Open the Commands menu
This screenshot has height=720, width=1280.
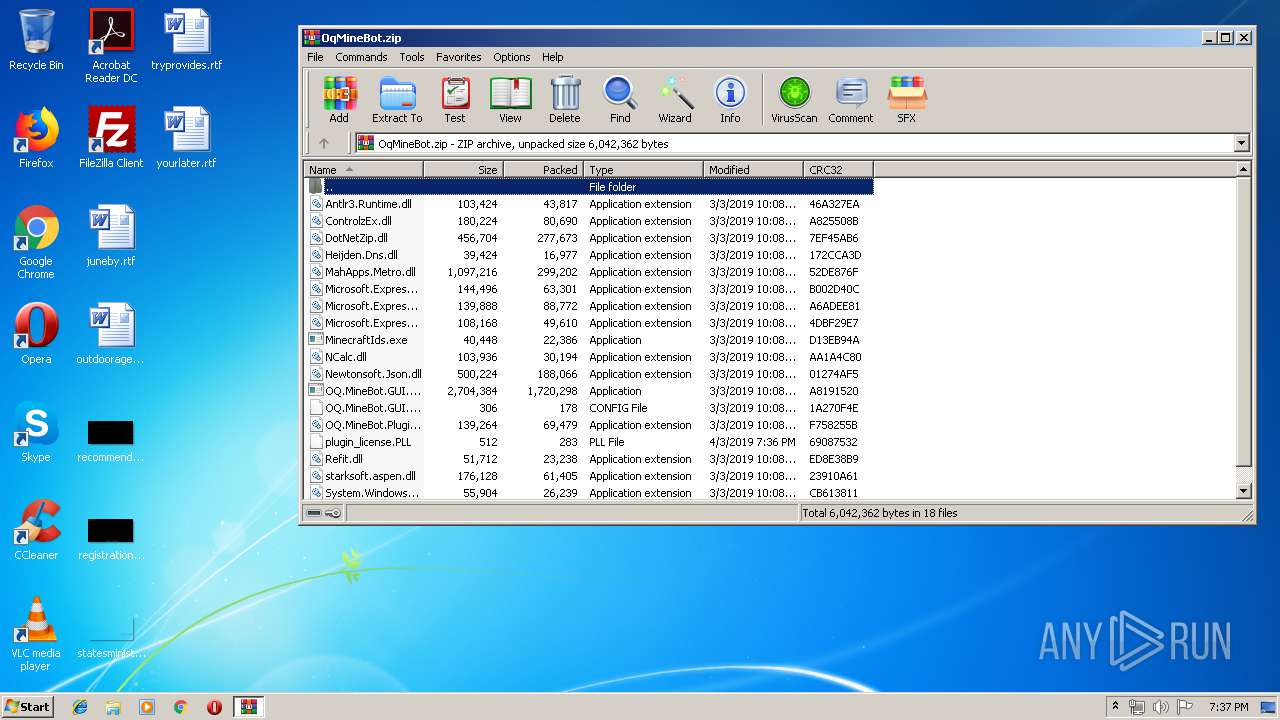[361, 57]
